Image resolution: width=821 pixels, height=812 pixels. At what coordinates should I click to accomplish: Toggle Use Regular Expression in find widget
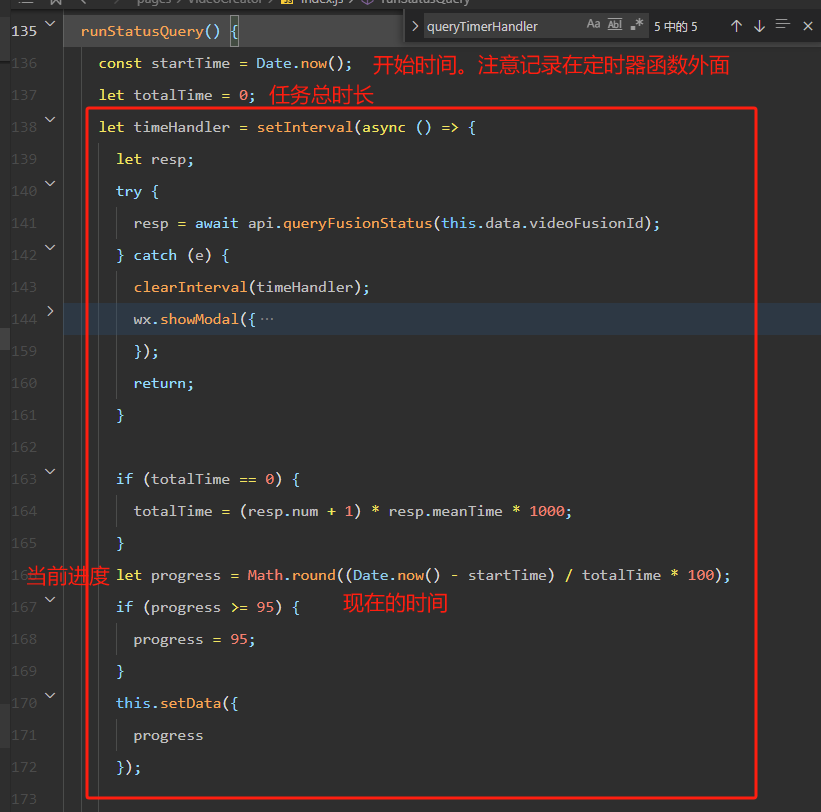pyautogui.click(x=637, y=24)
